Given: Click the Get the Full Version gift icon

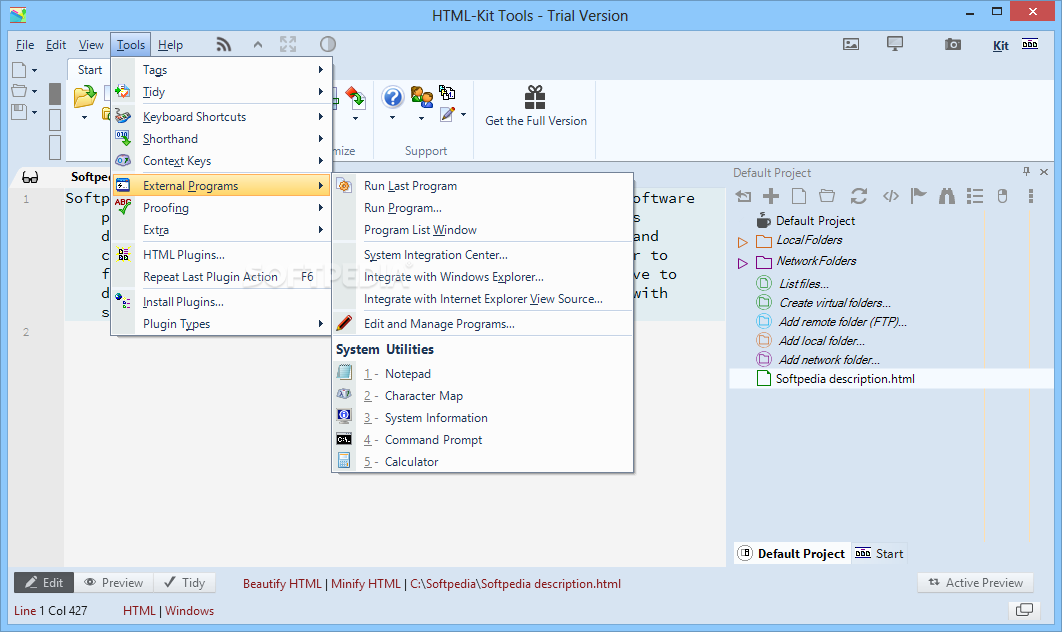Looking at the screenshot, I should (535, 98).
